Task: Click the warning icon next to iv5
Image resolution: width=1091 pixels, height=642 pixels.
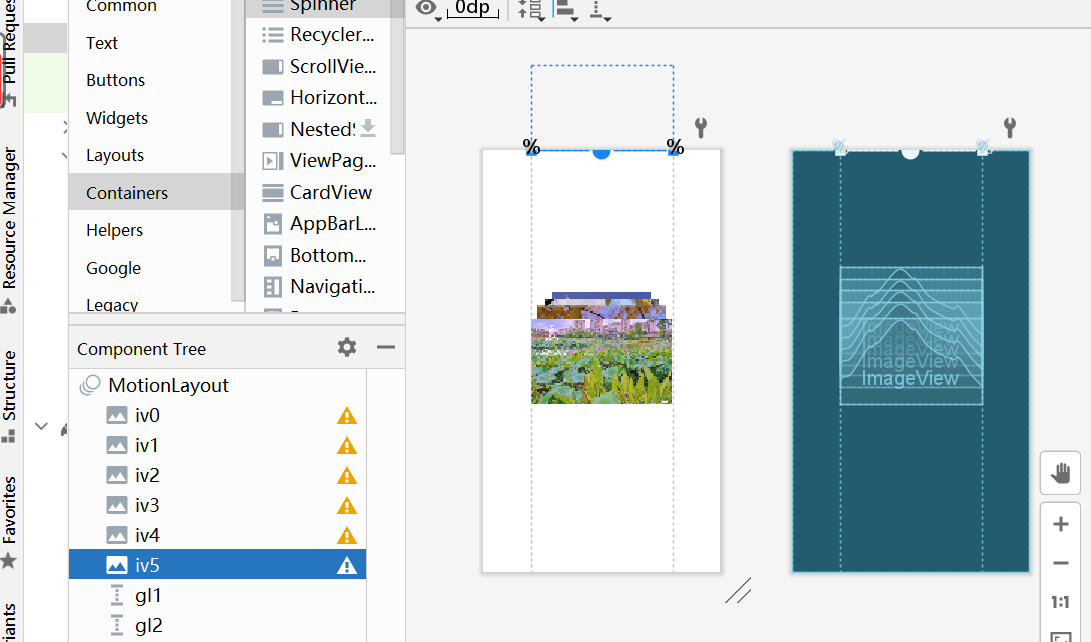Action: tap(346, 564)
